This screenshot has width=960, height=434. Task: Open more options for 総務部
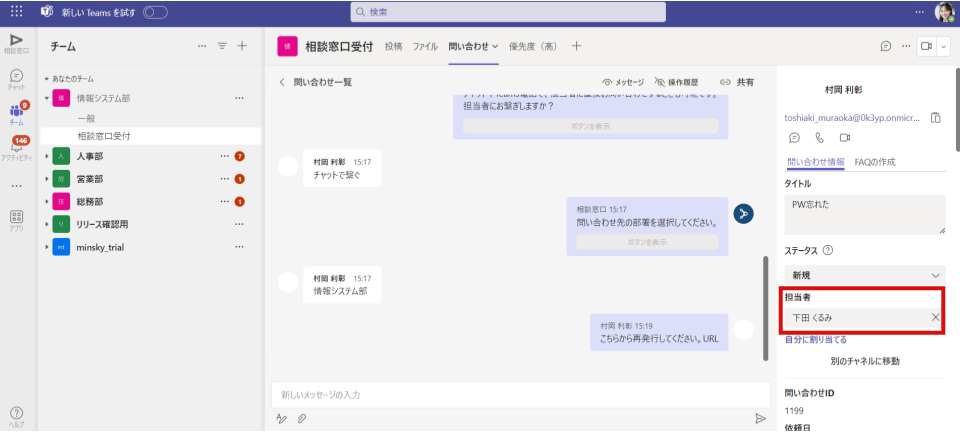click(x=225, y=201)
